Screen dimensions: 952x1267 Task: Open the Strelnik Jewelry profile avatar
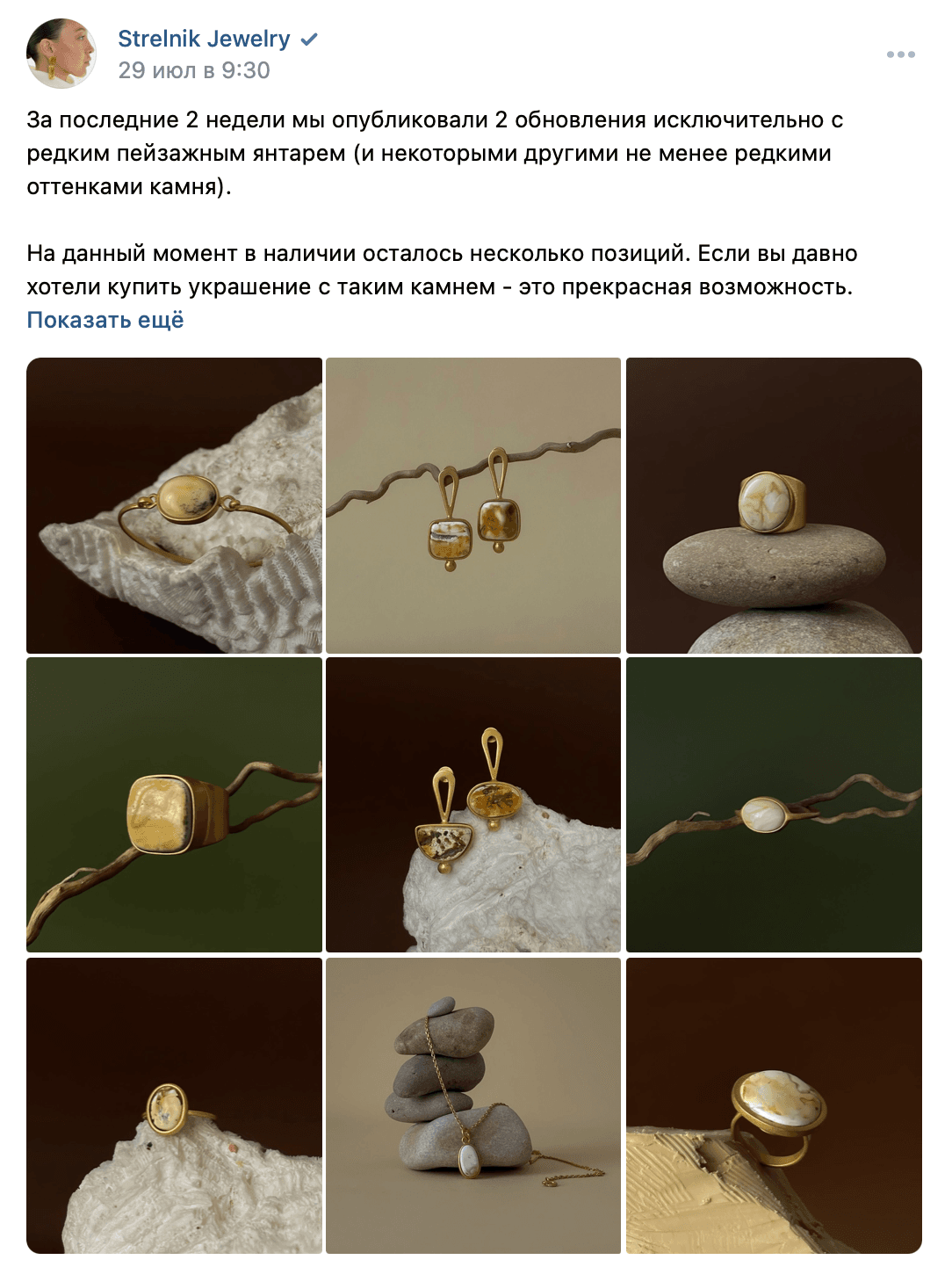tap(61, 54)
